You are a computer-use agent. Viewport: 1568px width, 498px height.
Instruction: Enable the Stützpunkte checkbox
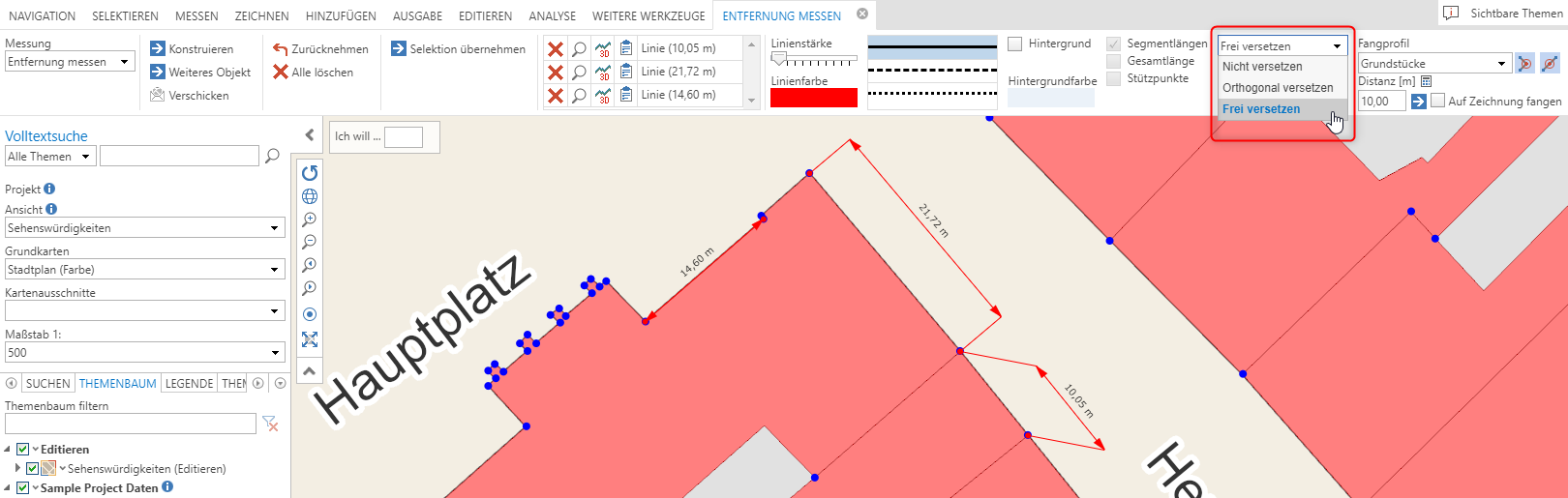pos(1114,78)
